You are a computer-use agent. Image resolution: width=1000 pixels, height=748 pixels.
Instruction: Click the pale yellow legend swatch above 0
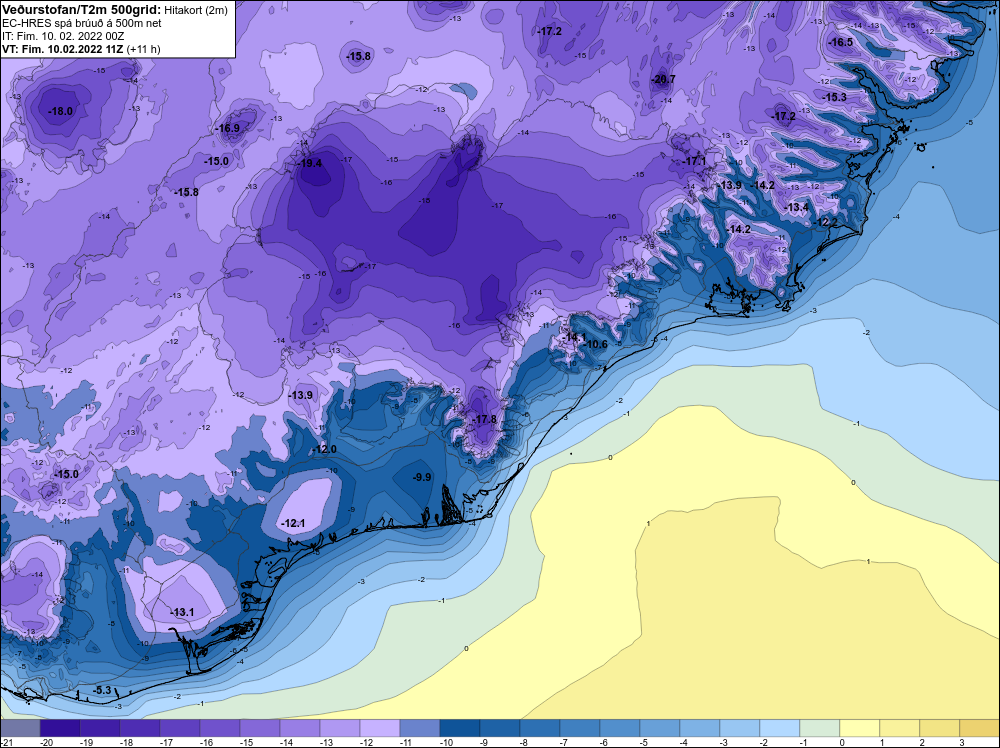[860, 728]
